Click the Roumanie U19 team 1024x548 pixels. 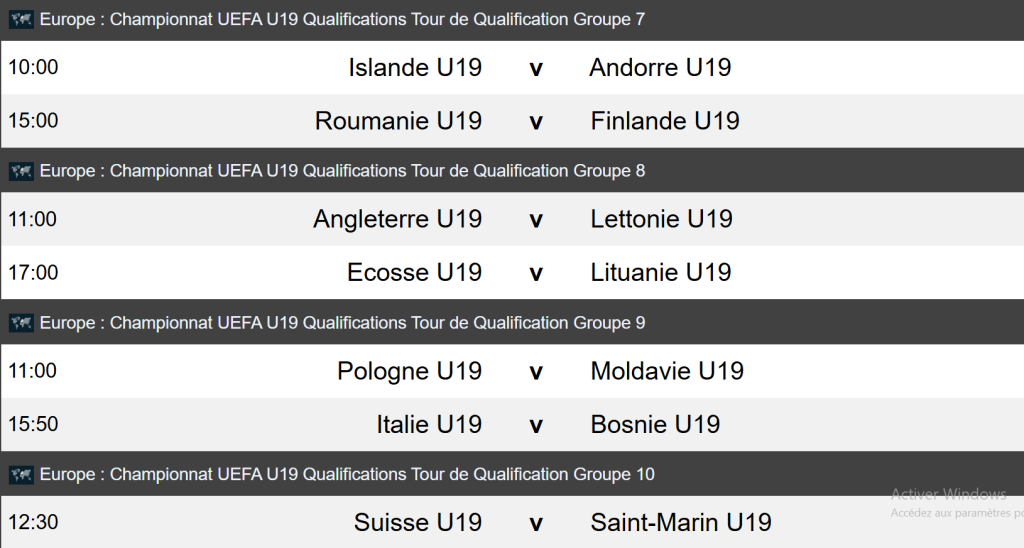(398, 121)
